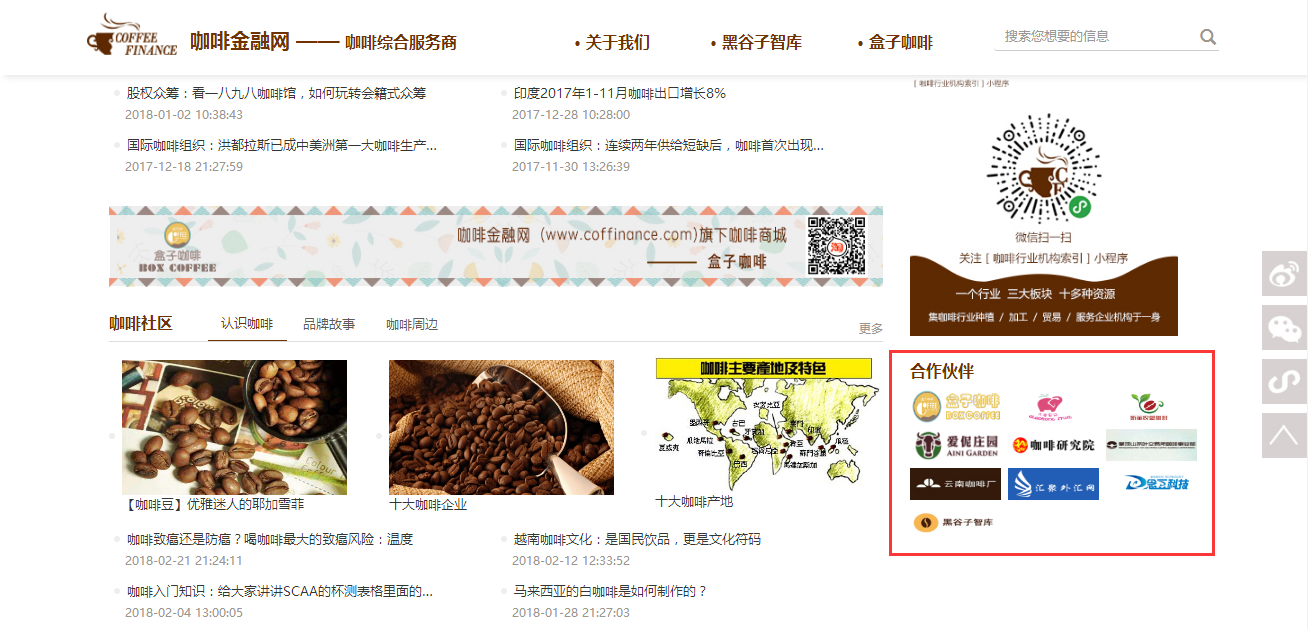Click the 黑谷子智库 partner logo
Screen dimensions: 1308x629
[954, 522]
